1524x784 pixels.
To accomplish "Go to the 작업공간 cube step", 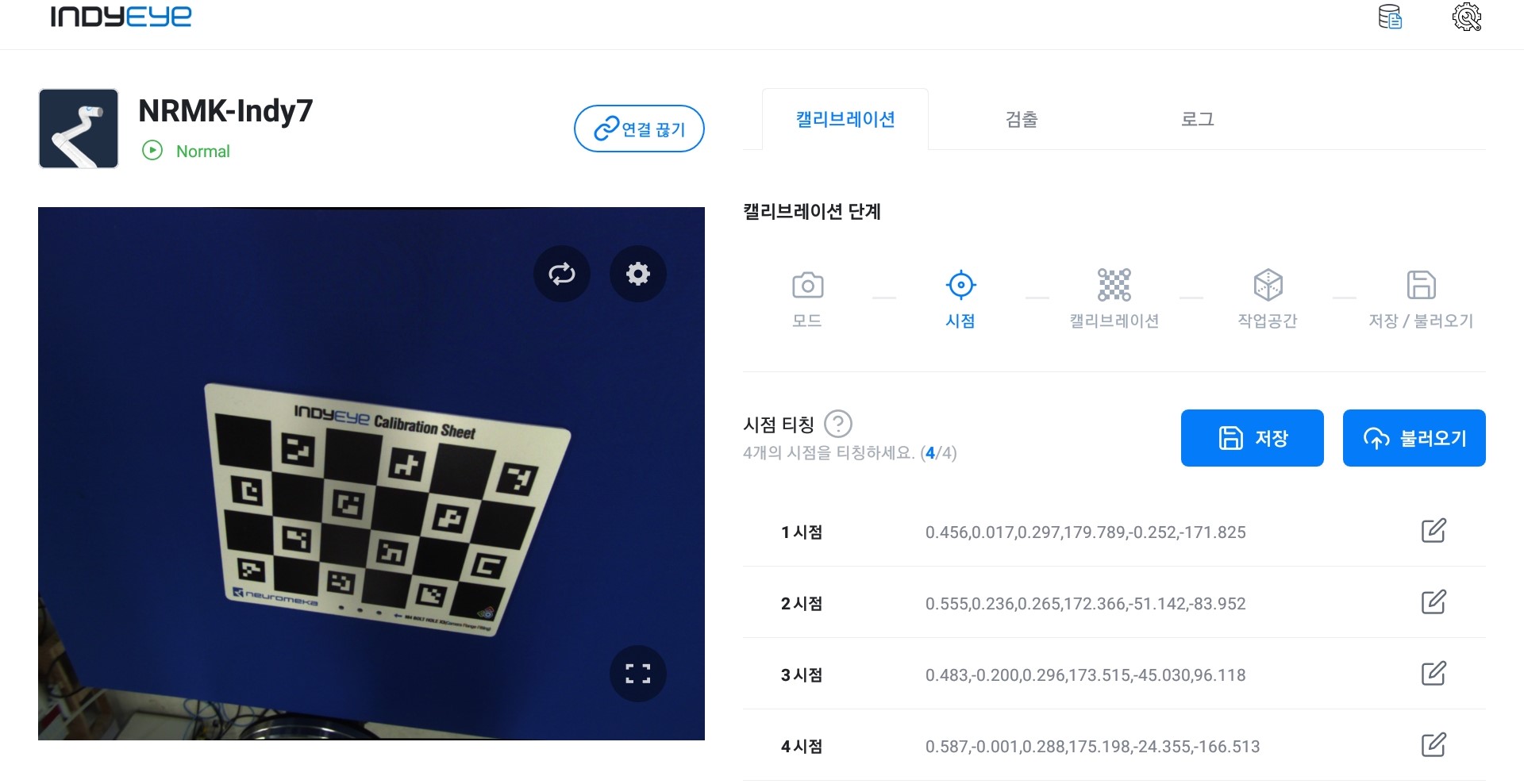I will (1268, 285).
